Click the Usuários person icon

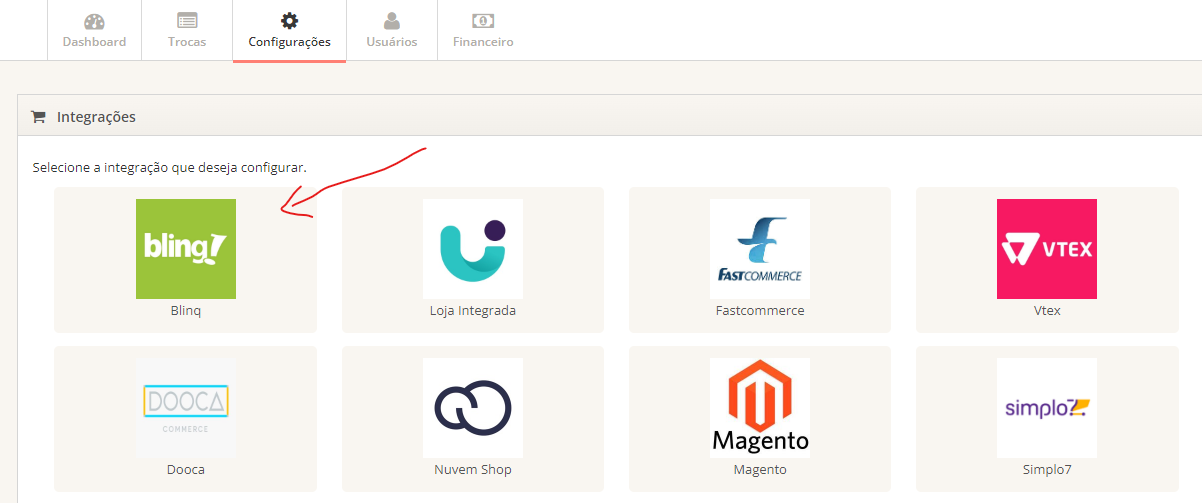[x=392, y=21]
